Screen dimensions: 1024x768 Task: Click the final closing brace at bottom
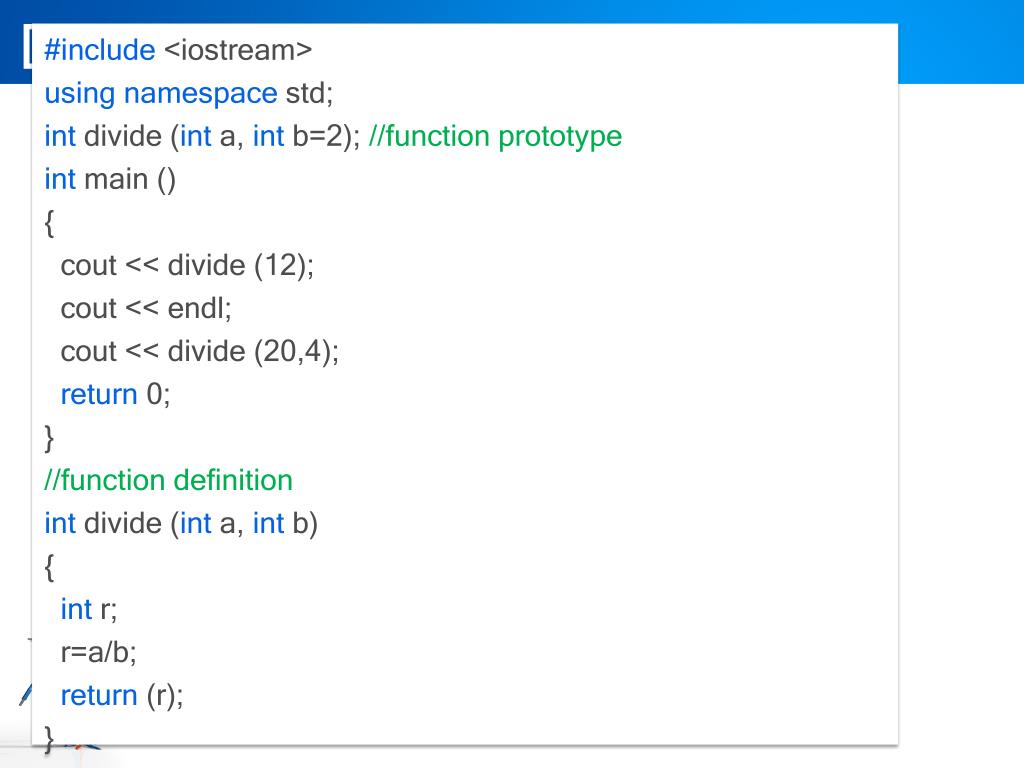[49, 739]
